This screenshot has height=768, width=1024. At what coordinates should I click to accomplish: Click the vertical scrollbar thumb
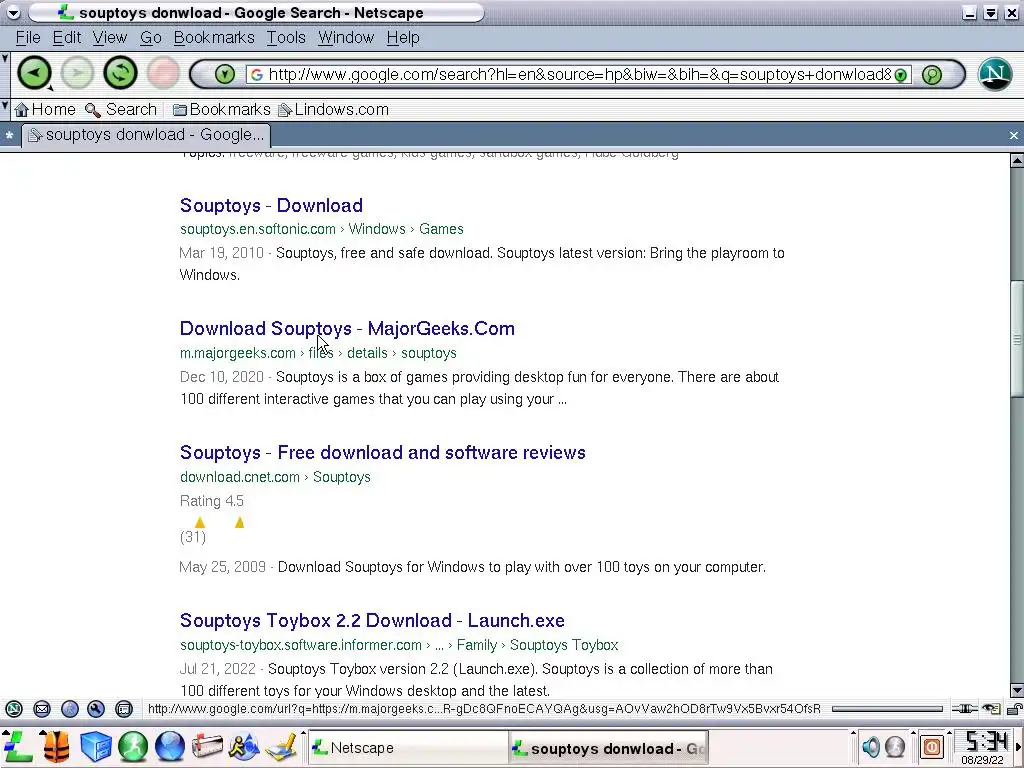[x=1017, y=338]
